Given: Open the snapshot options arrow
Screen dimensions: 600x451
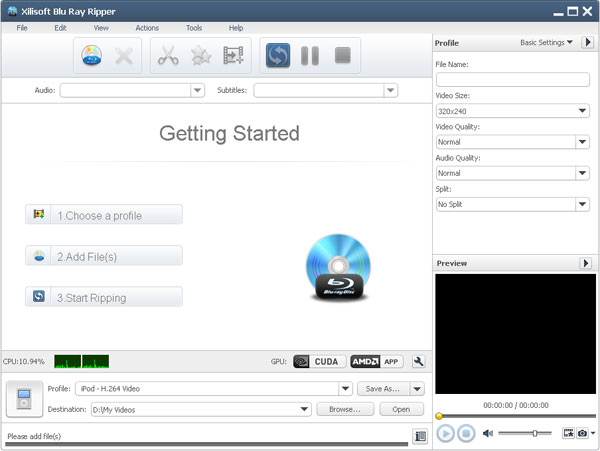Looking at the screenshot, I should click(593, 433).
